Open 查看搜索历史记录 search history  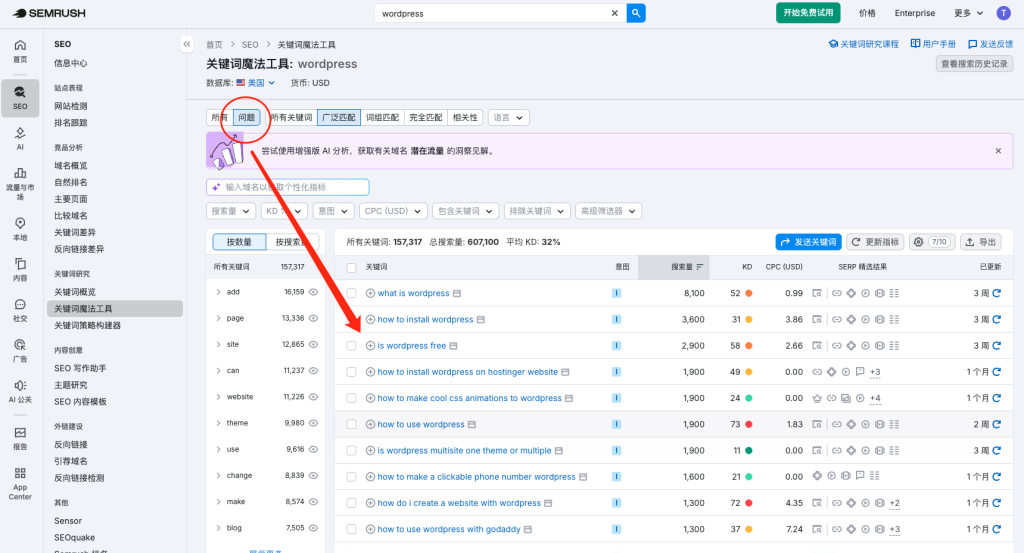point(974,64)
